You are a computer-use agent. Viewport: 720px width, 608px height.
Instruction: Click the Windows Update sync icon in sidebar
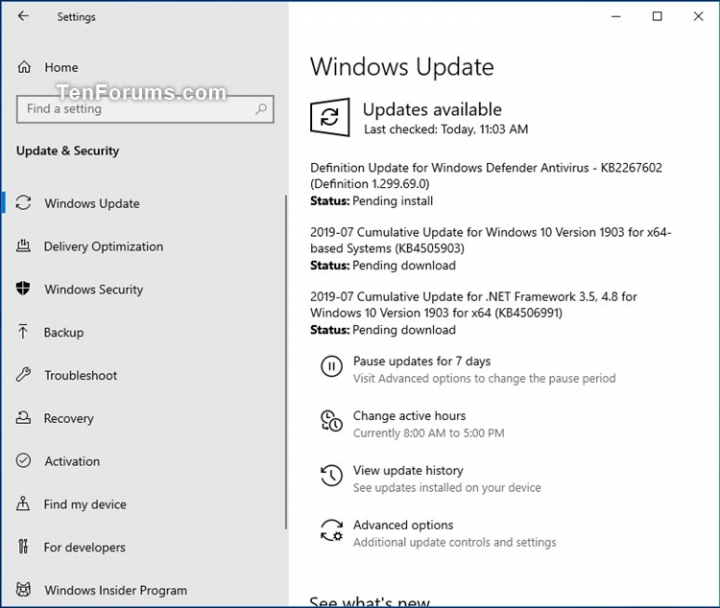(x=23, y=203)
